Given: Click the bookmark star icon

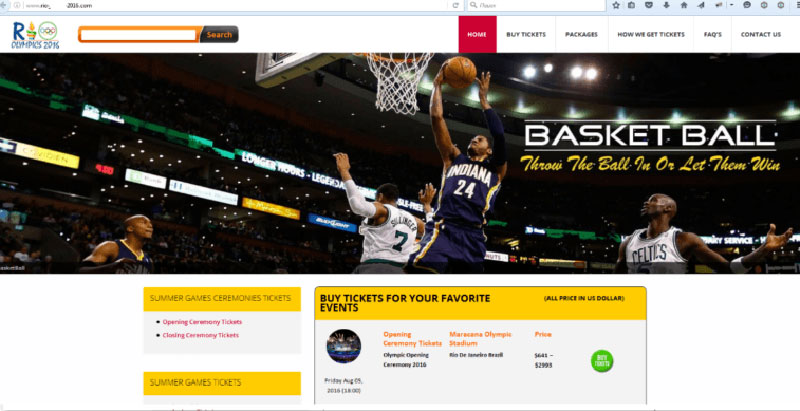Looking at the screenshot, I should pyautogui.click(x=617, y=5).
